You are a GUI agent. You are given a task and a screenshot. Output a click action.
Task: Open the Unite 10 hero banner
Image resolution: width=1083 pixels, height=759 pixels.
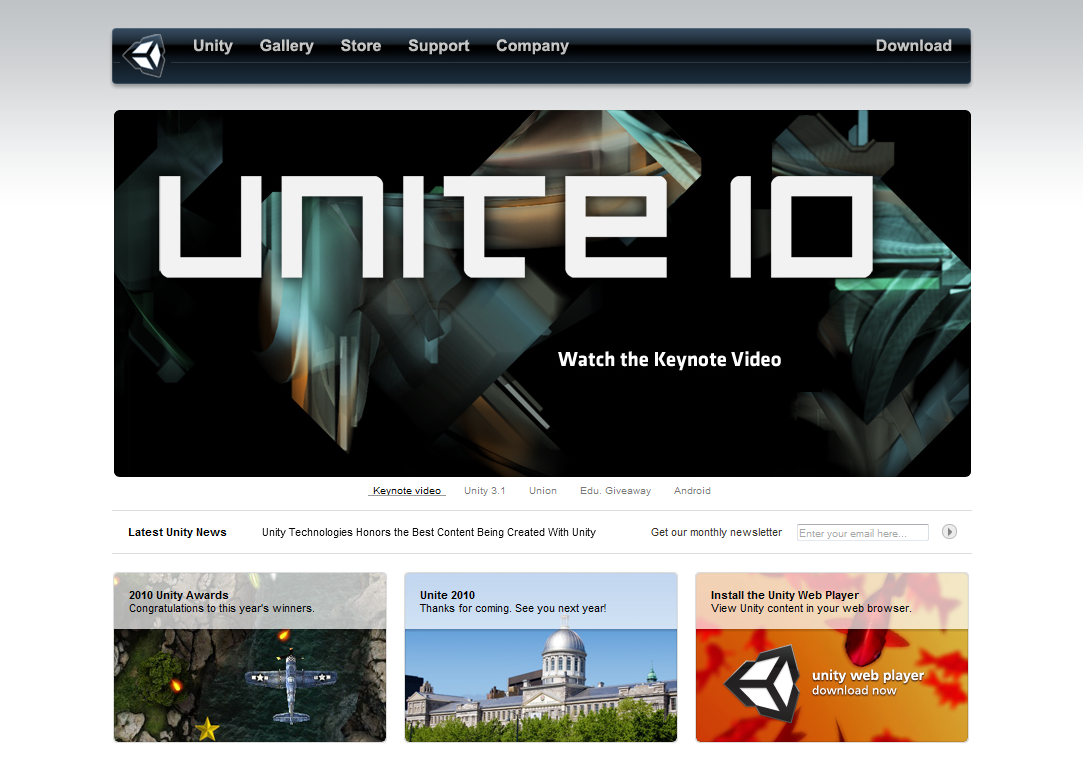pos(542,294)
